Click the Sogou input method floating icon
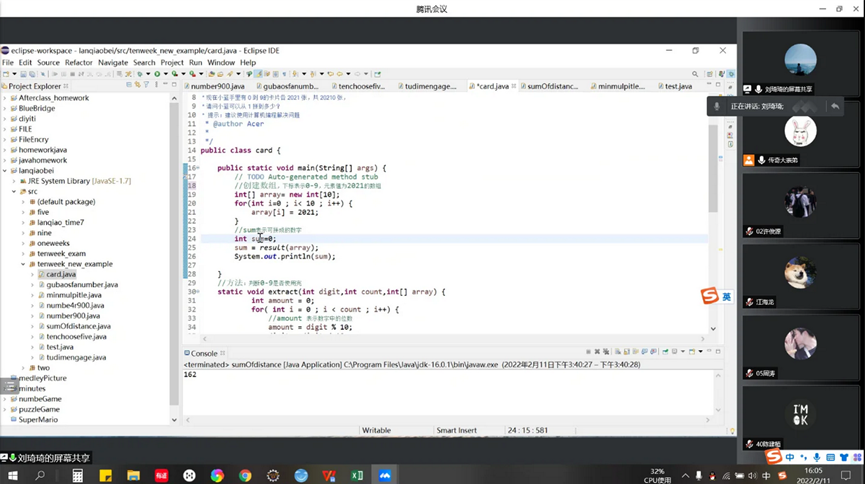Image resolution: width=865 pixels, height=484 pixels. [709, 296]
